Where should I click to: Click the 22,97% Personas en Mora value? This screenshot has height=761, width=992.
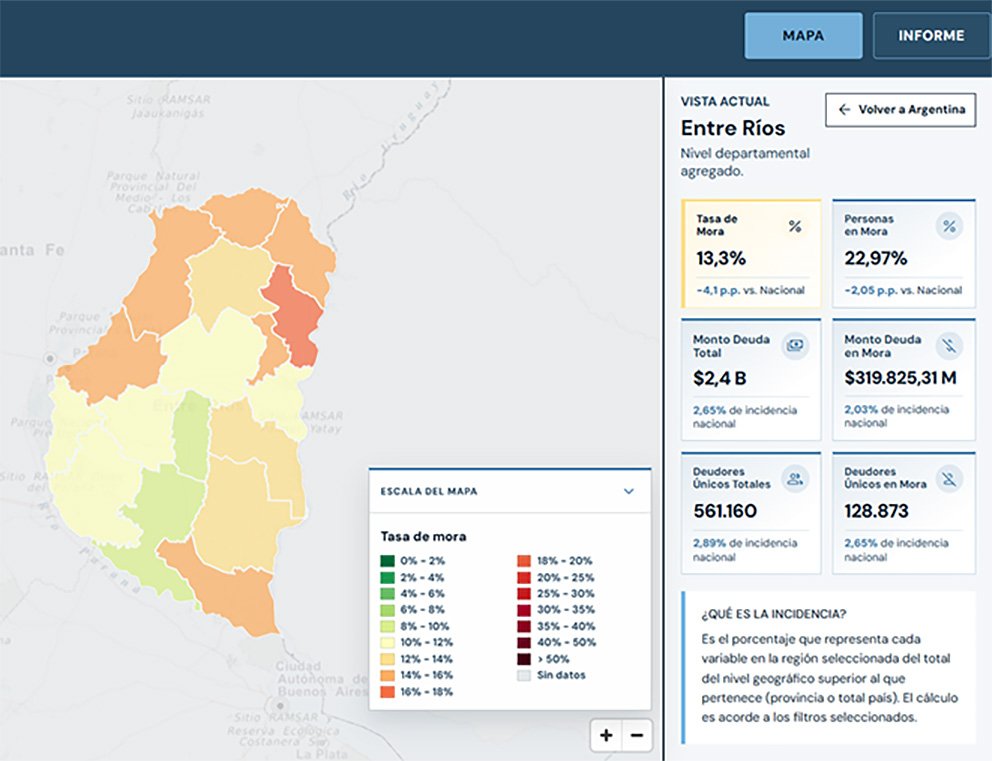pyautogui.click(x=876, y=258)
